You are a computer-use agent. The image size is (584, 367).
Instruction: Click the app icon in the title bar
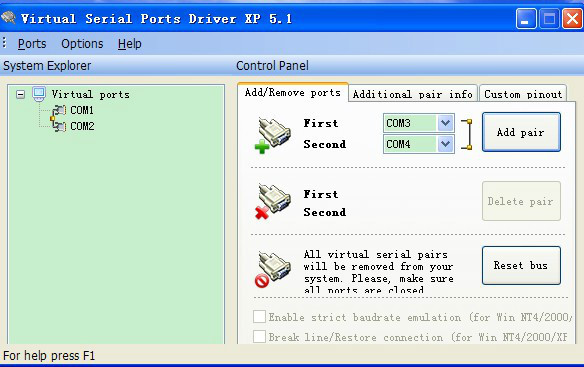point(8,17)
